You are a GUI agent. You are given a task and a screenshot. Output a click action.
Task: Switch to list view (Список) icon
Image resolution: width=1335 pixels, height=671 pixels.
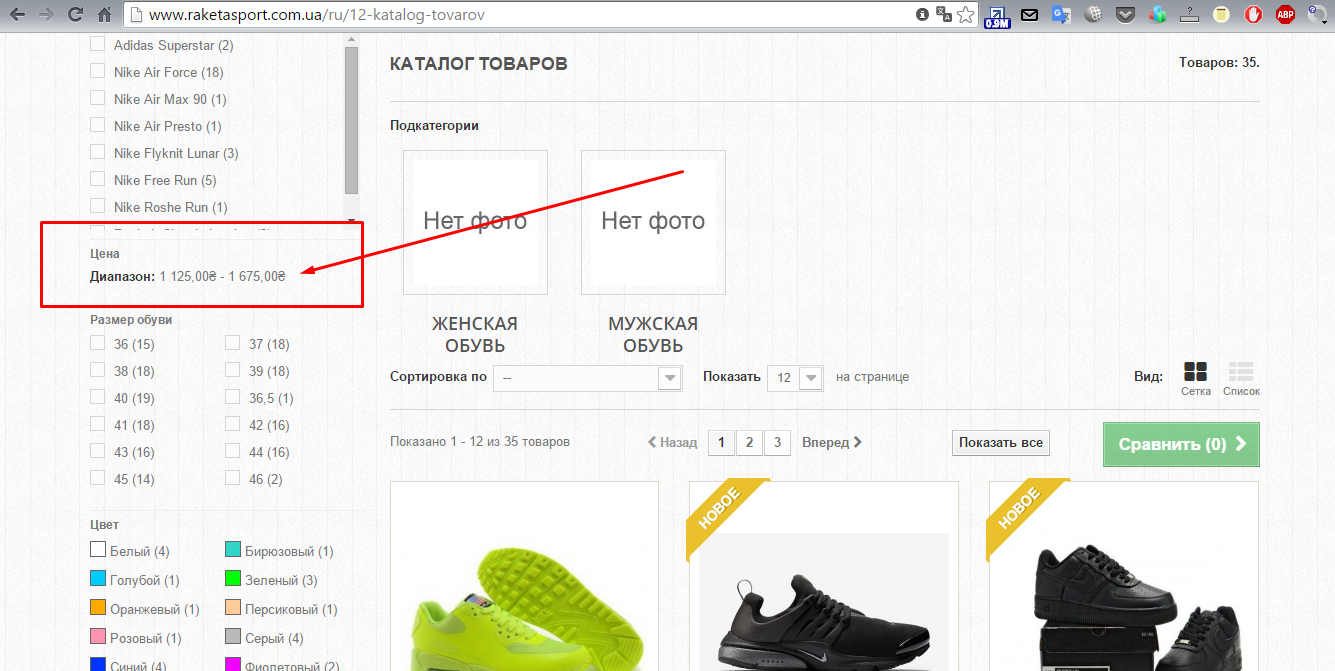1241,373
